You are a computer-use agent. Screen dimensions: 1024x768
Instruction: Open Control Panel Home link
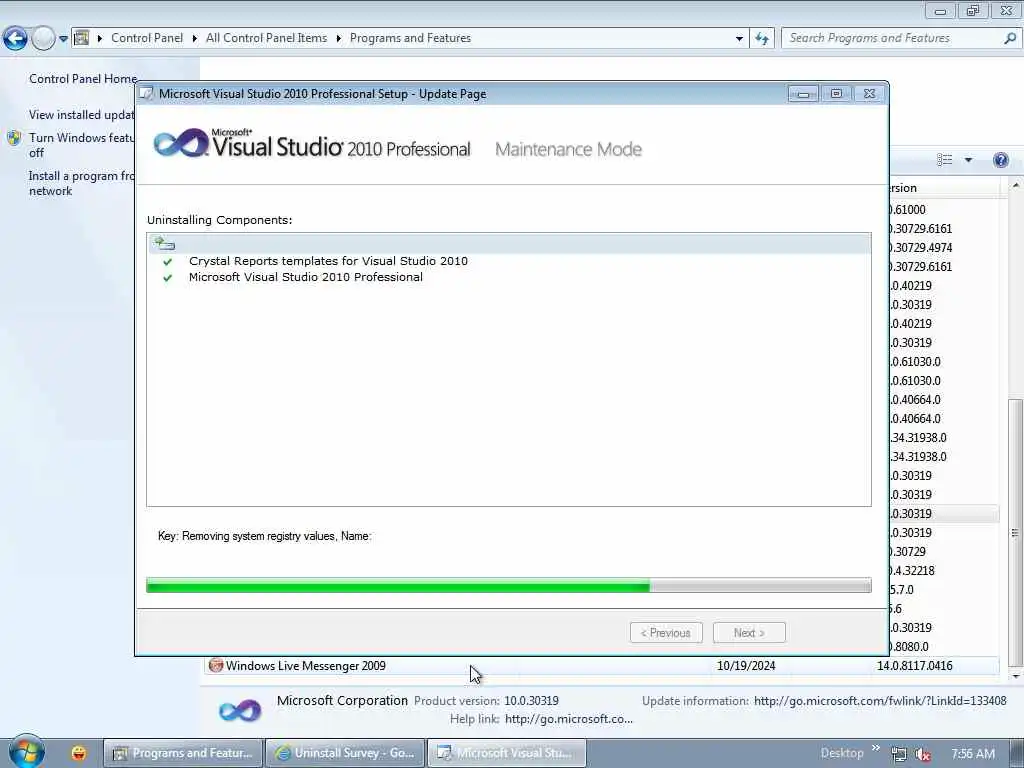pyautogui.click(x=83, y=79)
